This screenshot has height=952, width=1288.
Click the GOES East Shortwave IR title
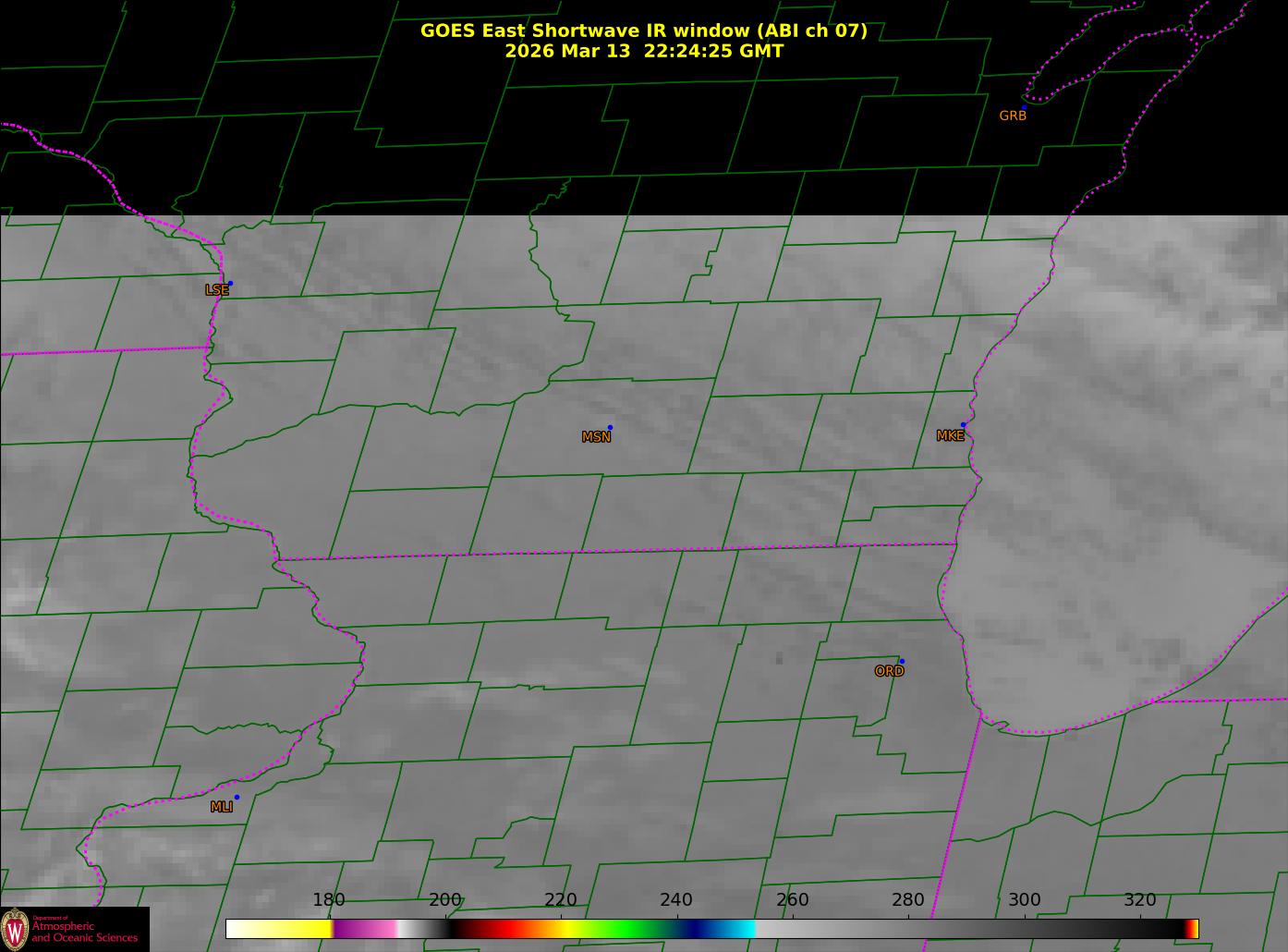pos(643,31)
